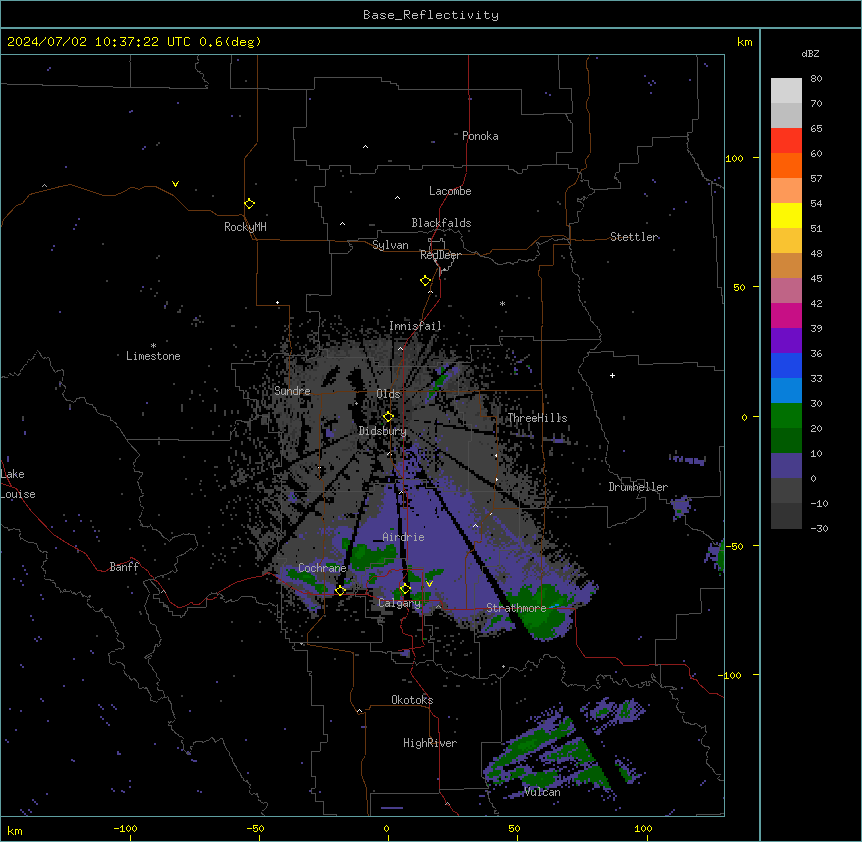Click the Base_Reflectivity title text
The width and height of the screenshot is (862, 842).
[431, 15]
